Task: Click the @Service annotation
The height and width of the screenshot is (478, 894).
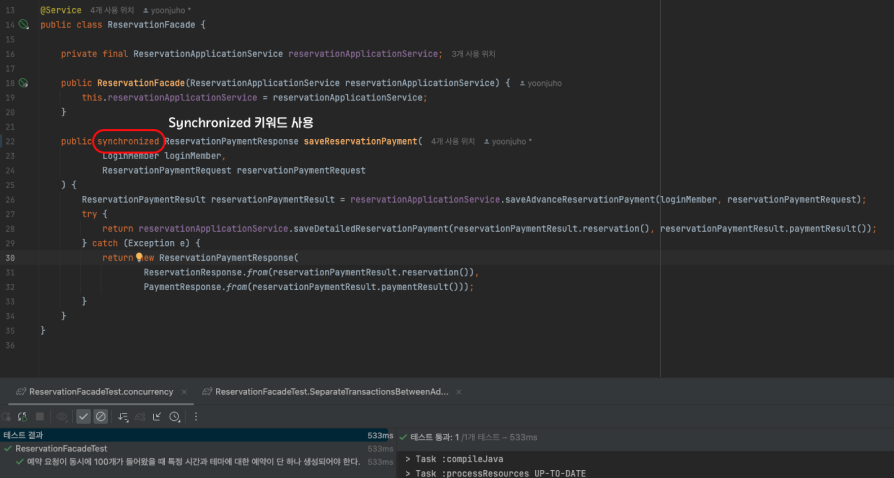Action: [61, 10]
